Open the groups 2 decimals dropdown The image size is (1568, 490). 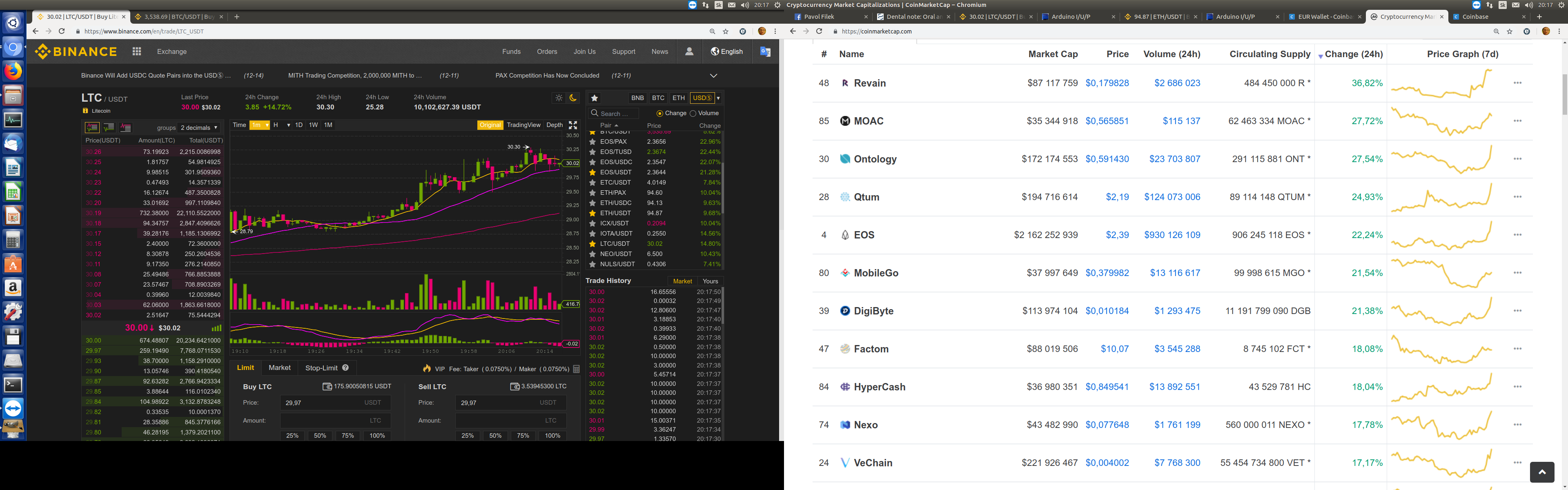coord(199,128)
